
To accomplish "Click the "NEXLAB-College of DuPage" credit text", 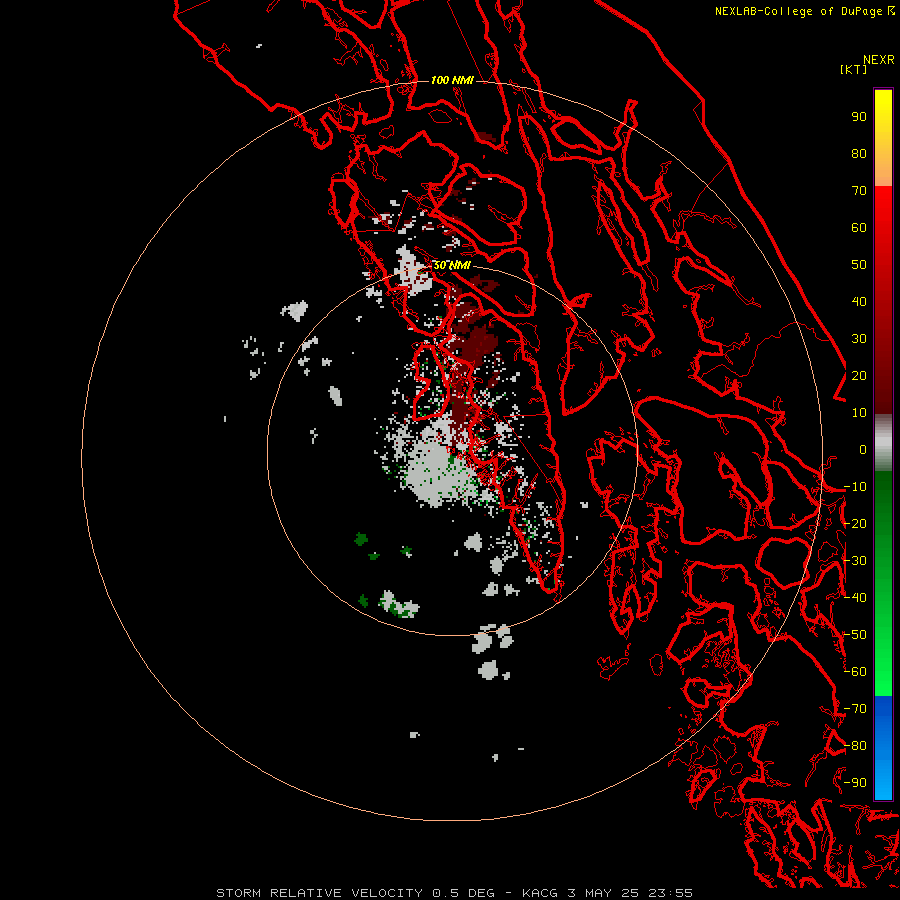I will [798, 11].
